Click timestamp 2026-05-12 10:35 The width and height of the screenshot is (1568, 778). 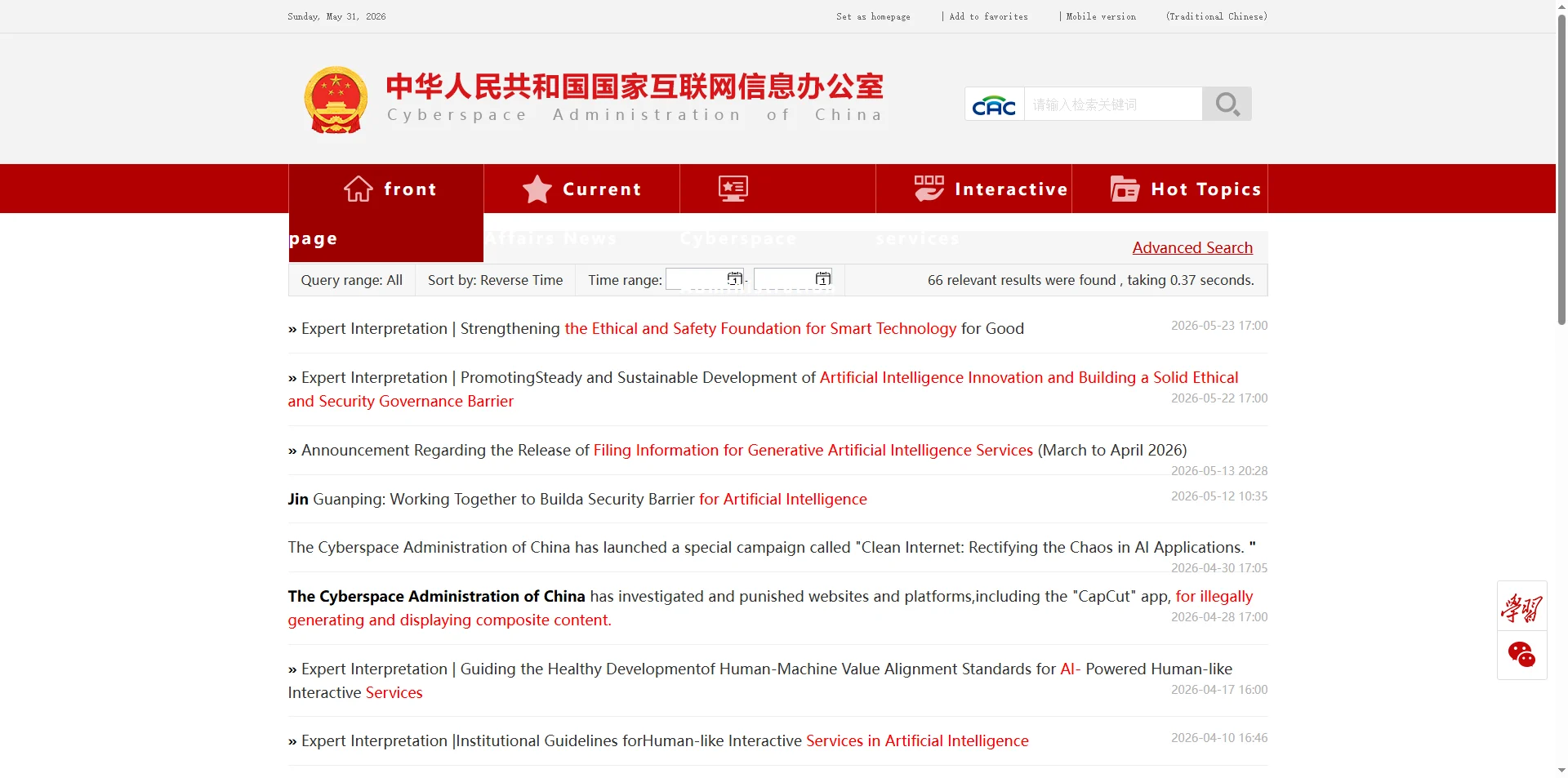(1219, 496)
